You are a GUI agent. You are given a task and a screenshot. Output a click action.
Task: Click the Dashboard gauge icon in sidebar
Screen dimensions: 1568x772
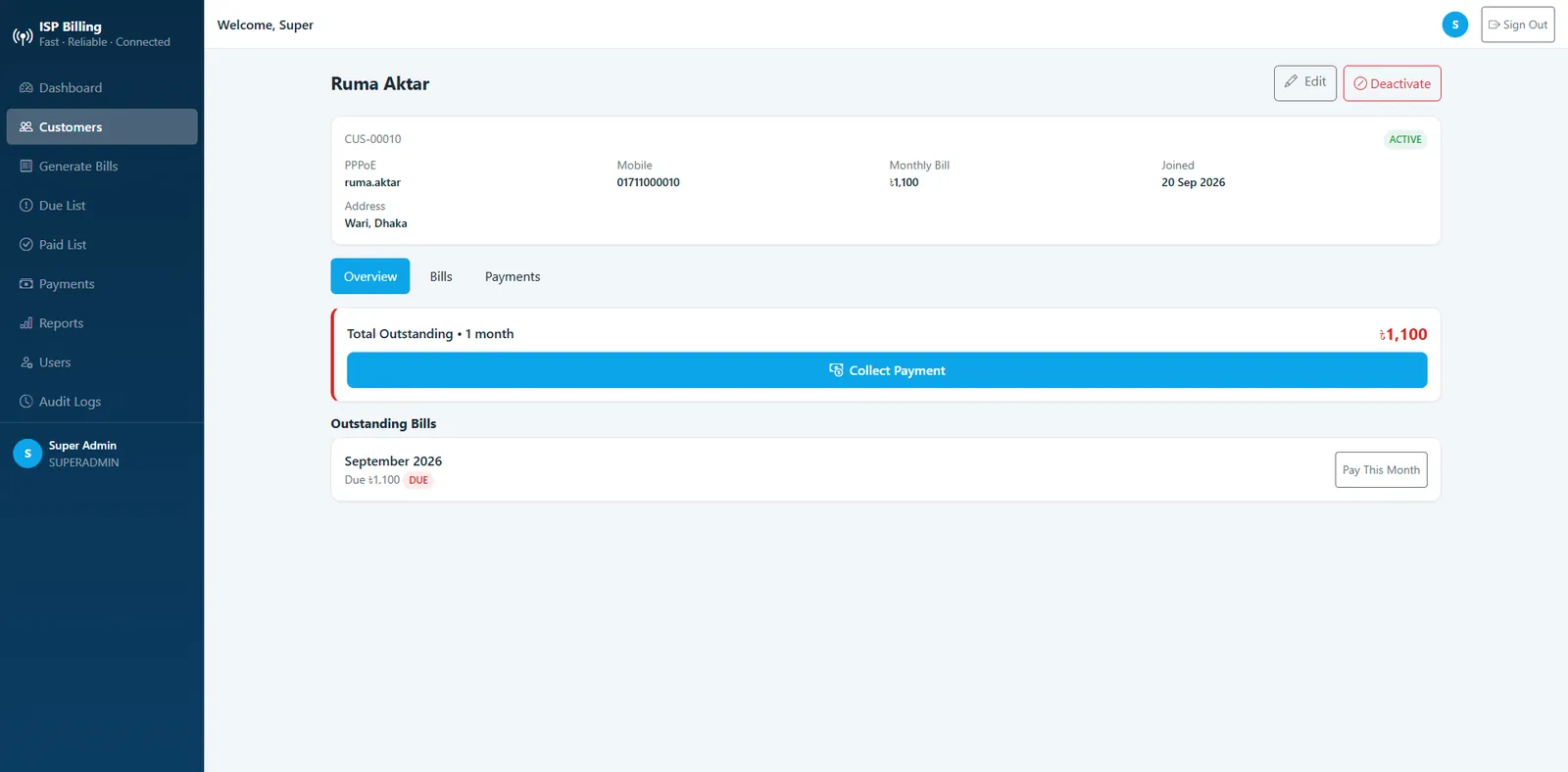pyautogui.click(x=26, y=88)
